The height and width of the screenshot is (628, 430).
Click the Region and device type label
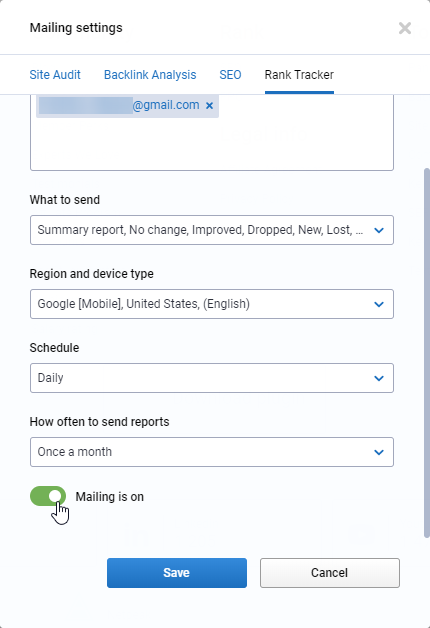[92, 274]
